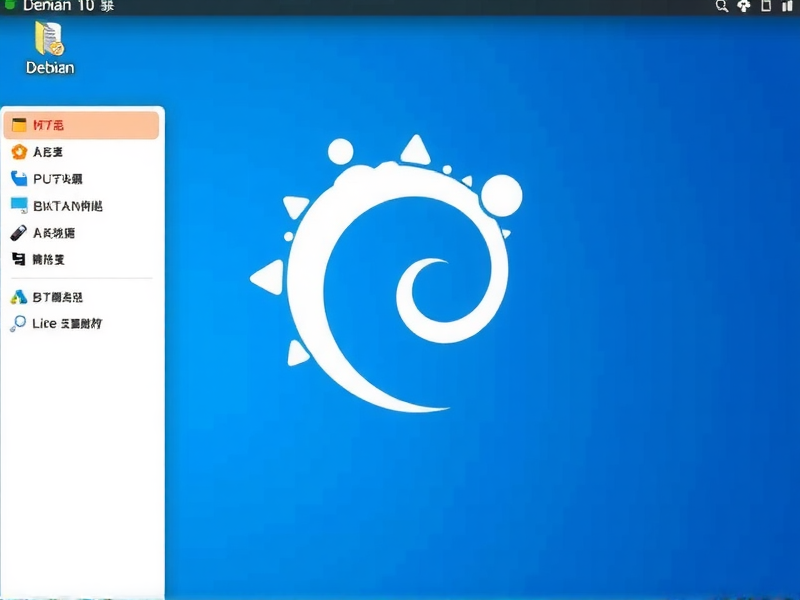This screenshot has width=800, height=600.
Task: Select the keyboard icon entry in the sidebar
Action: (x=19, y=260)
